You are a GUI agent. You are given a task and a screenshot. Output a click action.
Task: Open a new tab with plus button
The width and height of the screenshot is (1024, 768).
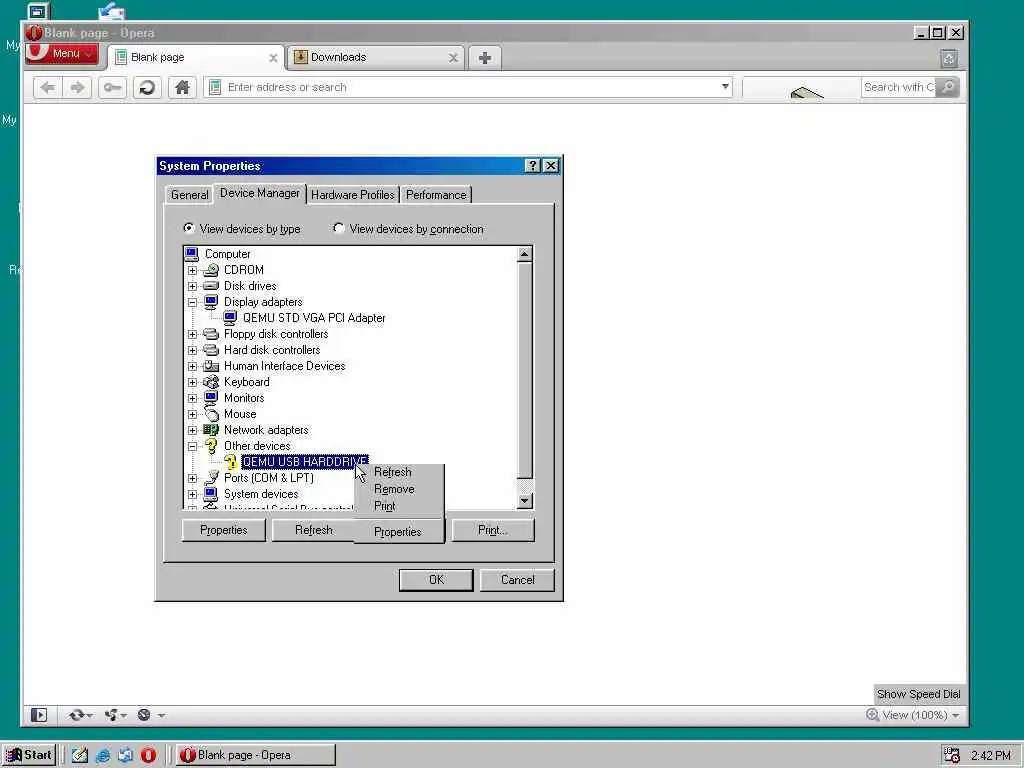click(x=485, y=58)
